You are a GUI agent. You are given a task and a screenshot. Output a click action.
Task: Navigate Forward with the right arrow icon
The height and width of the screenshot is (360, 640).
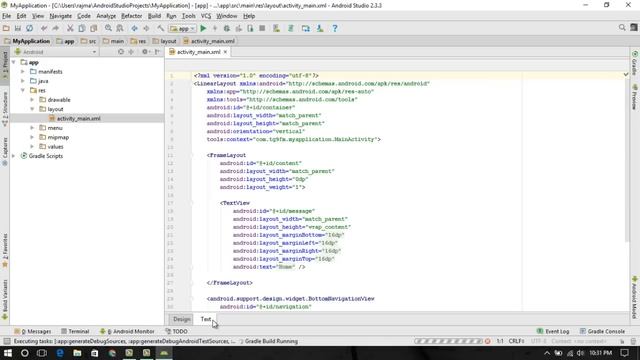pos(146,28)
